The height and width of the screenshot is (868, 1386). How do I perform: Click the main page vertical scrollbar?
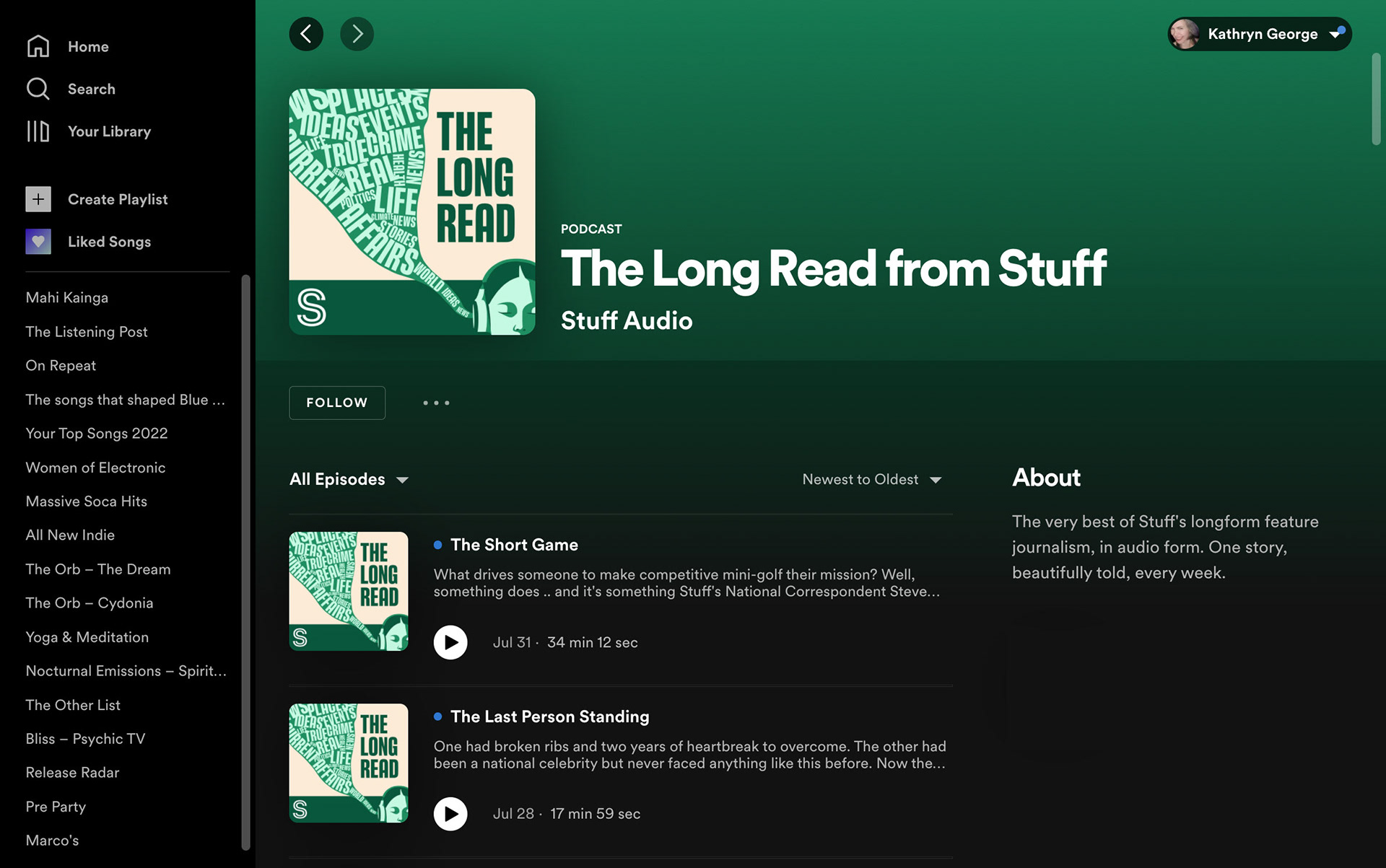[x=1376, y=99]
